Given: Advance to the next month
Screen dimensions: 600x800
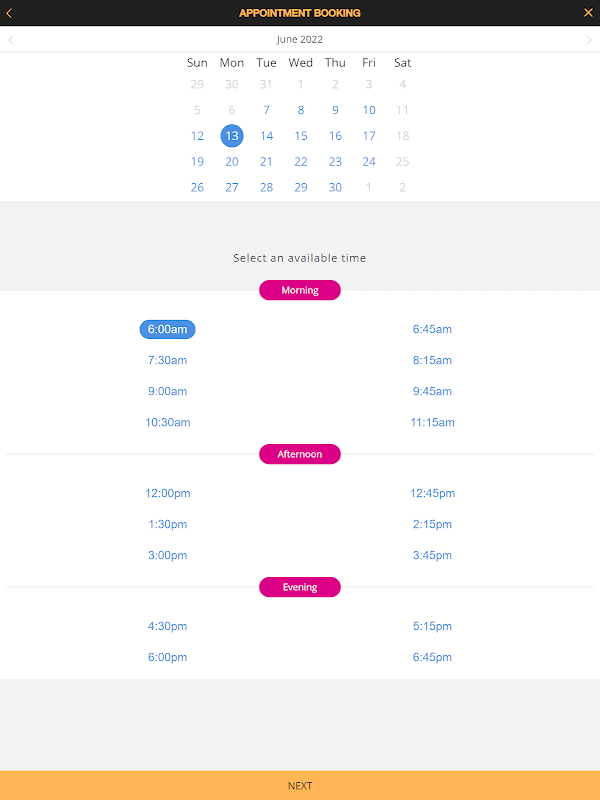Looking at the screenshot, I should [x=589, y=40].
